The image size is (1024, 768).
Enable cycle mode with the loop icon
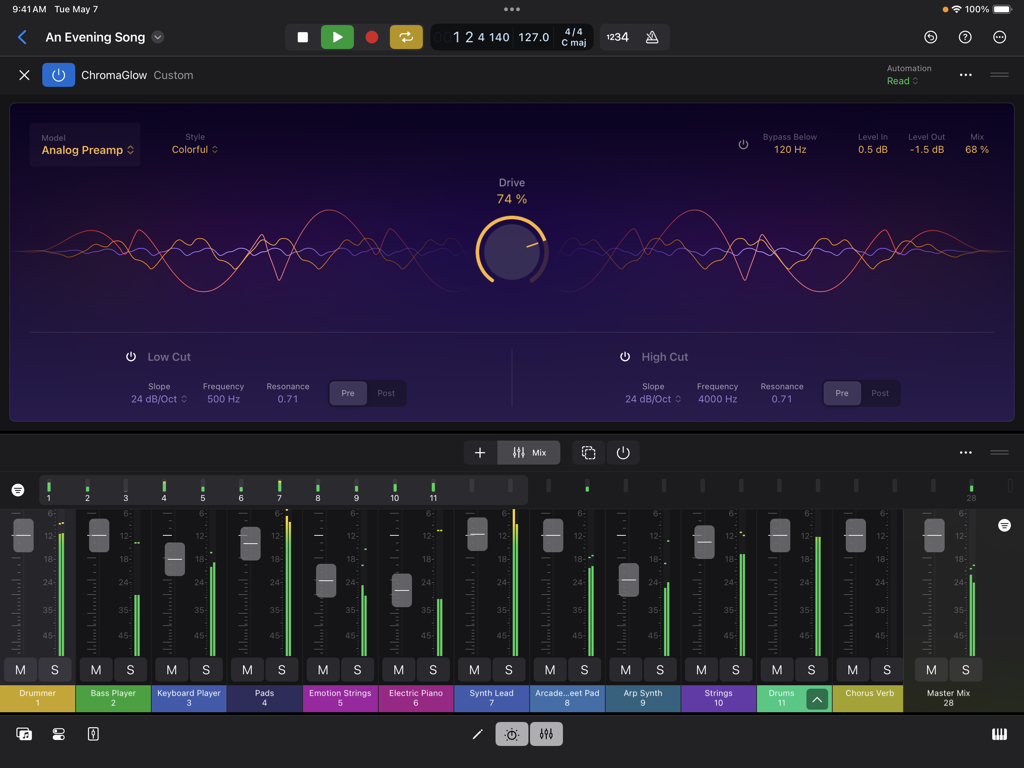tap(406, 36)
